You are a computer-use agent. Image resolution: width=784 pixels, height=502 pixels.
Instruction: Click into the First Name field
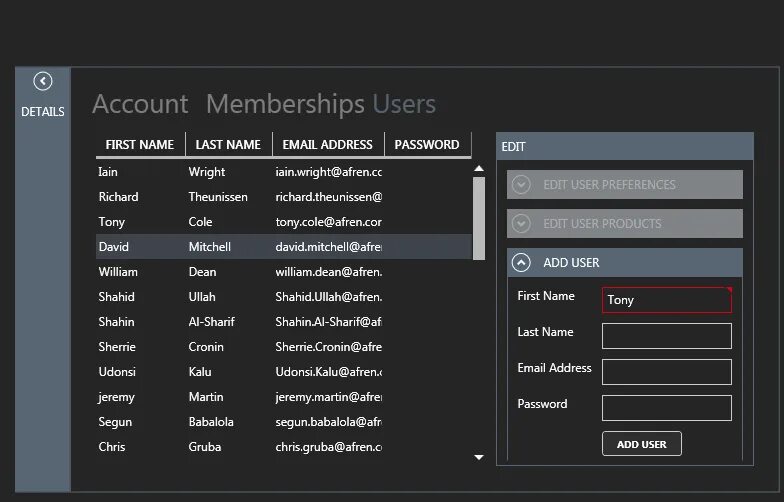[x=666, y=300]
